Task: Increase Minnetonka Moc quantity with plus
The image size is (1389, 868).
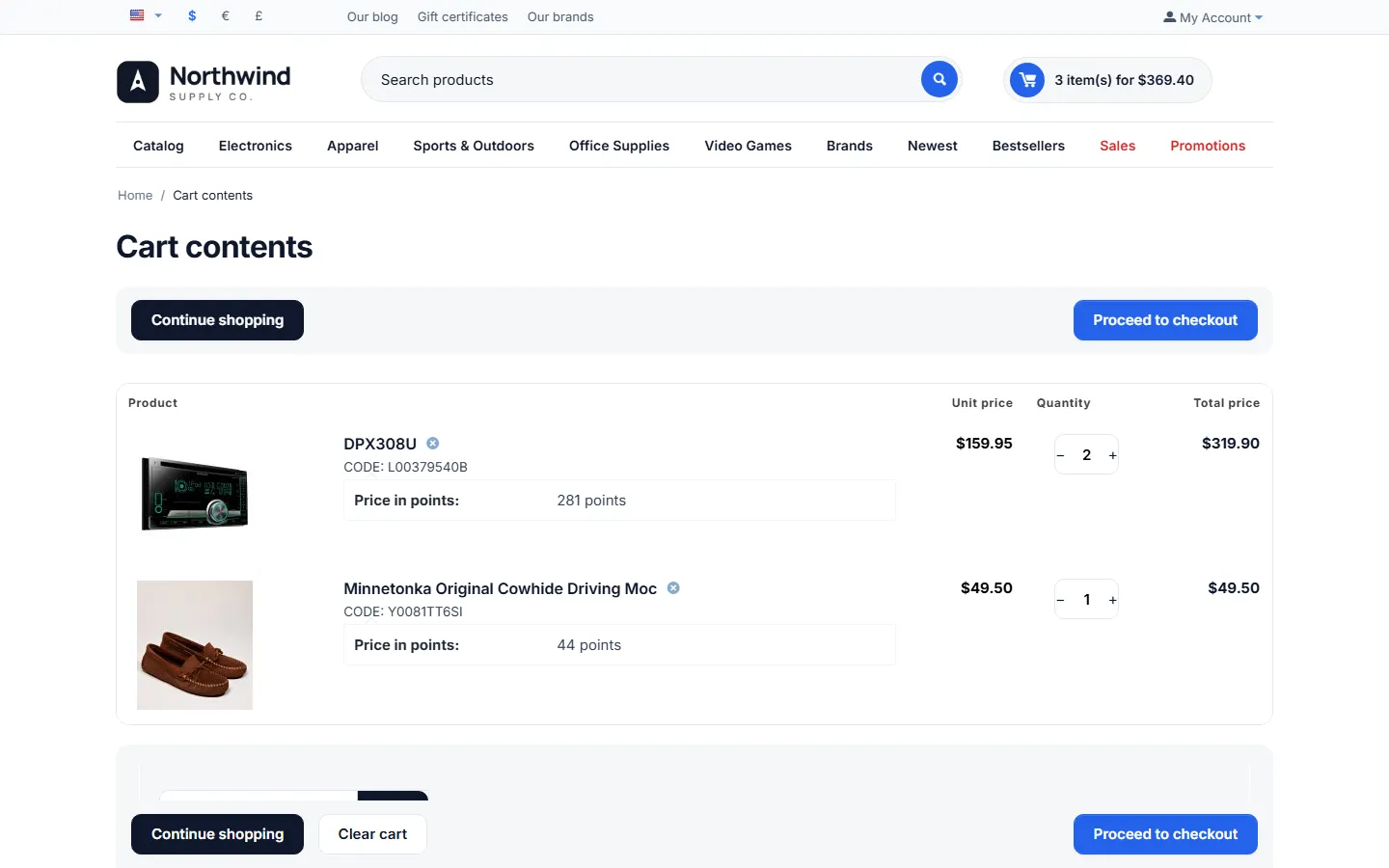Action: coord(1112,600)
